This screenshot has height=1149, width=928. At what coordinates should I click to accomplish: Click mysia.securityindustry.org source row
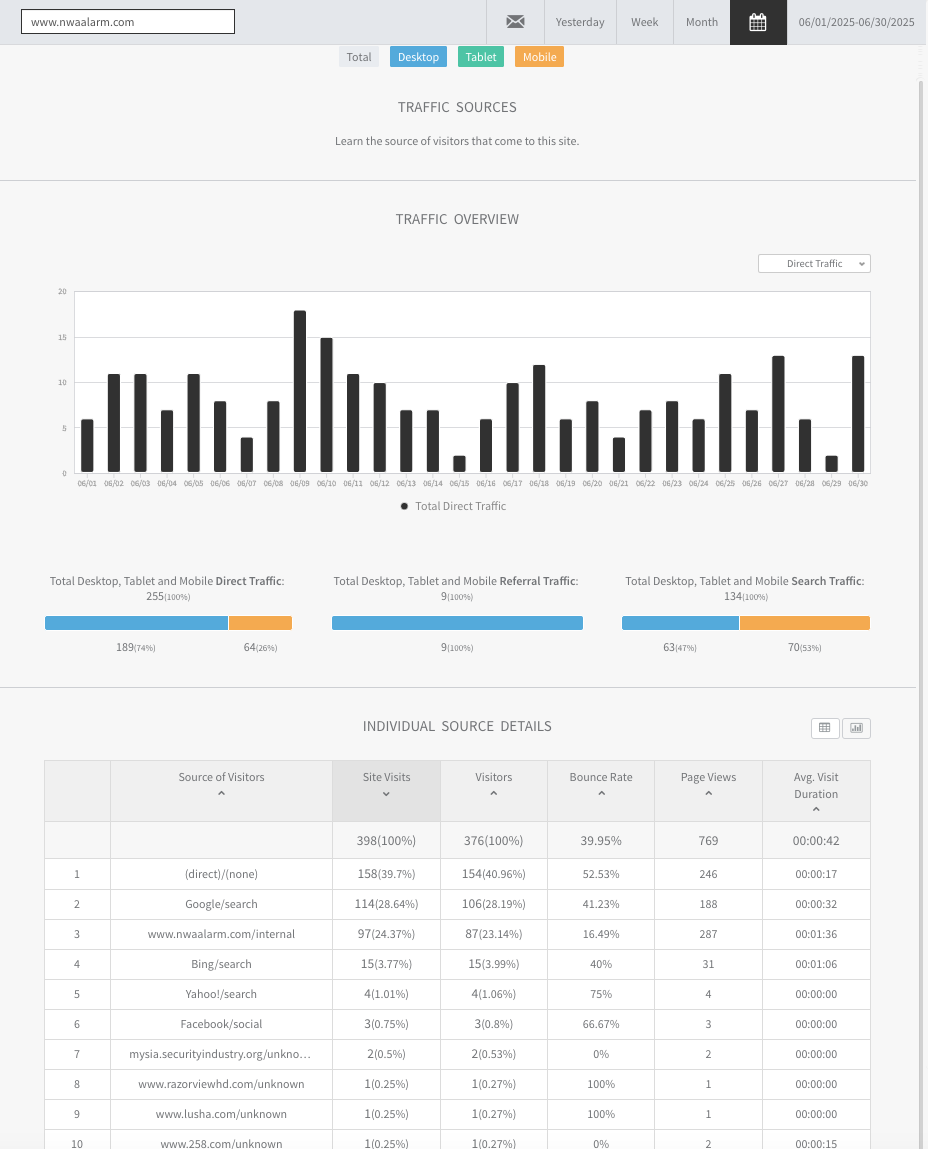coord(457,1054)
